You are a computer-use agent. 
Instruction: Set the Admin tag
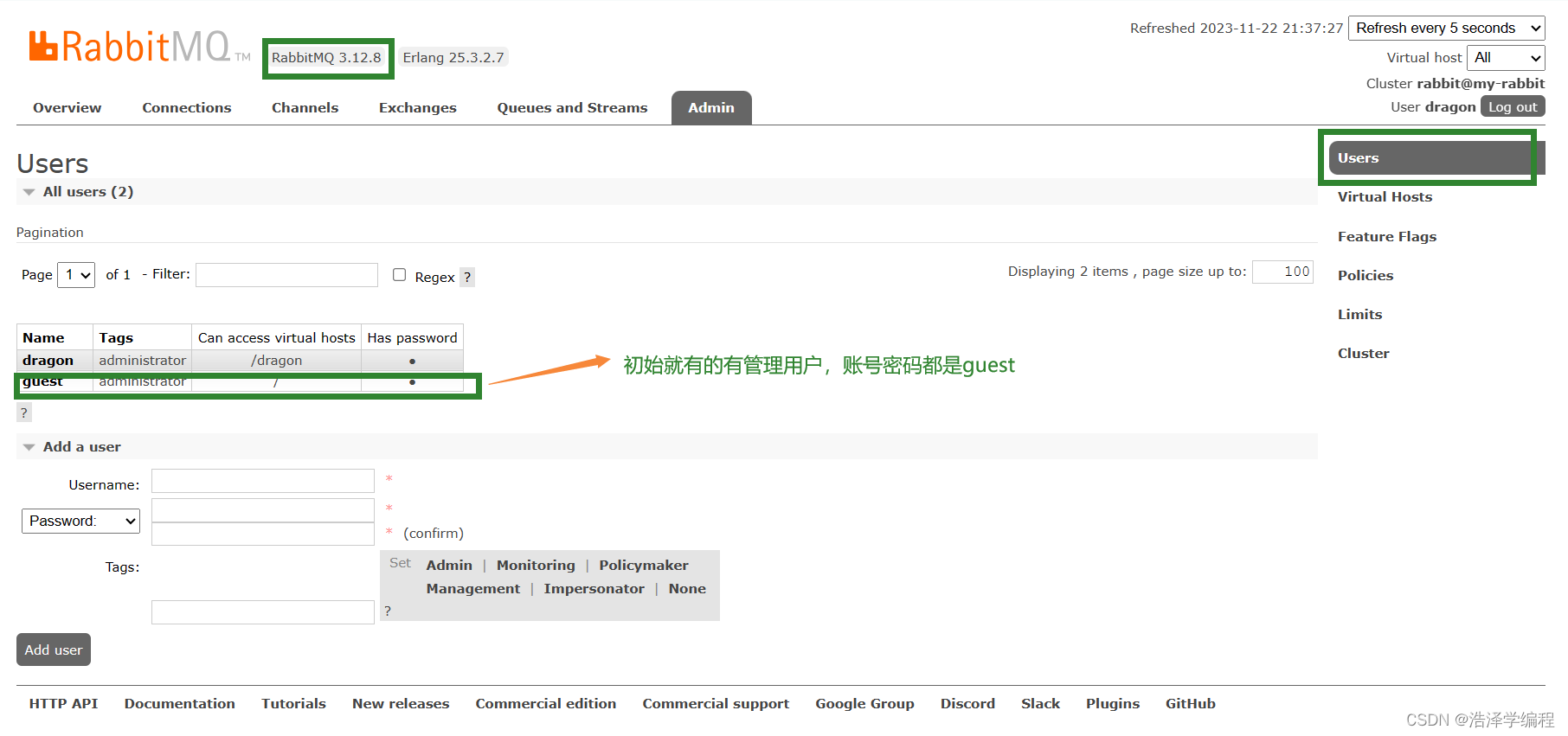click(449, 566)
